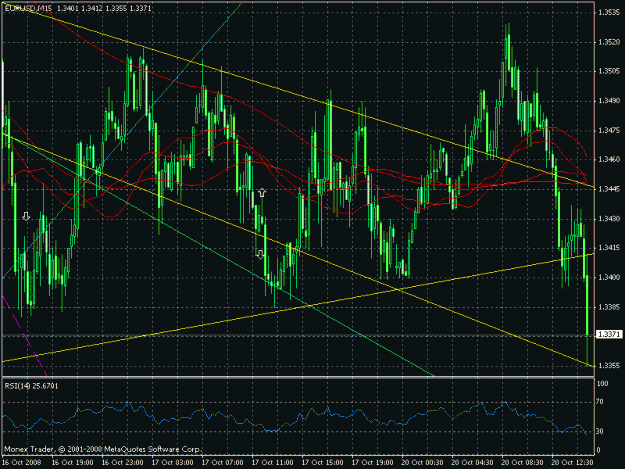625x469 pixels.
Task: Select the purple dashed trend line
Action: point(25,336)
